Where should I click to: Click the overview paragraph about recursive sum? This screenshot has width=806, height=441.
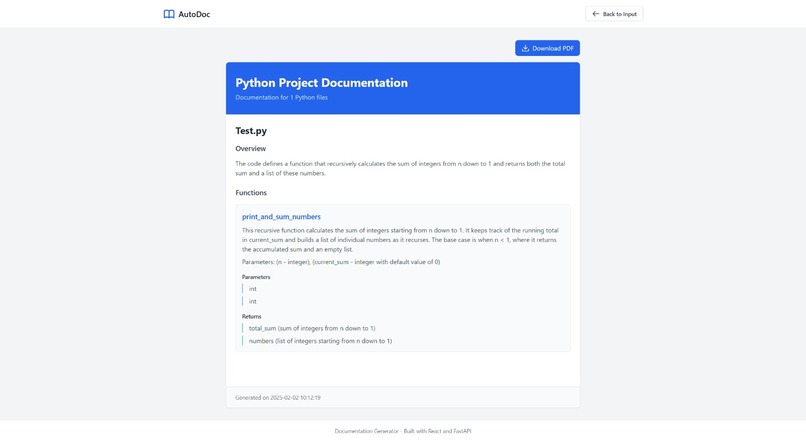click(400, 168)
